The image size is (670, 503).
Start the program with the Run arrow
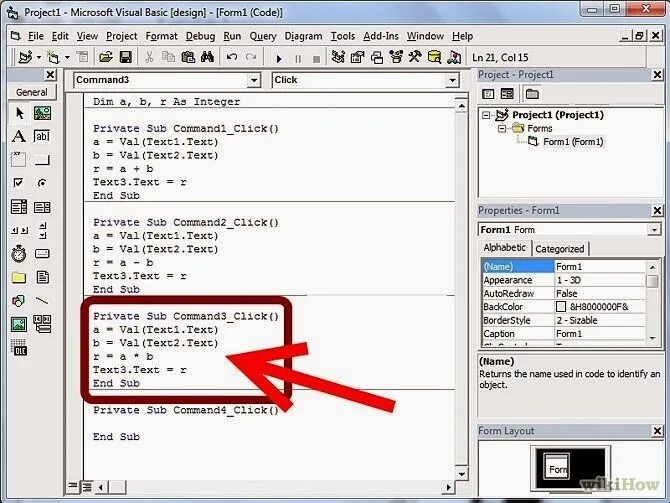[279, 58]
